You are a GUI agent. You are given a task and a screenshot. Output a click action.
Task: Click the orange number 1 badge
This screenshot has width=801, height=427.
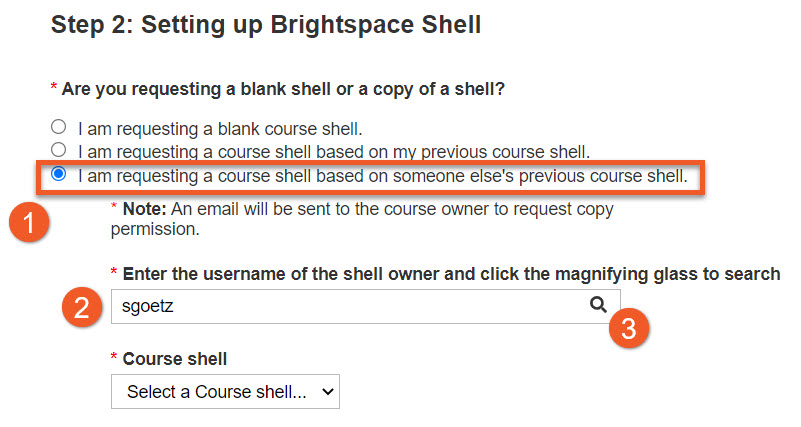pyautogui.click(x=31, y=222)
